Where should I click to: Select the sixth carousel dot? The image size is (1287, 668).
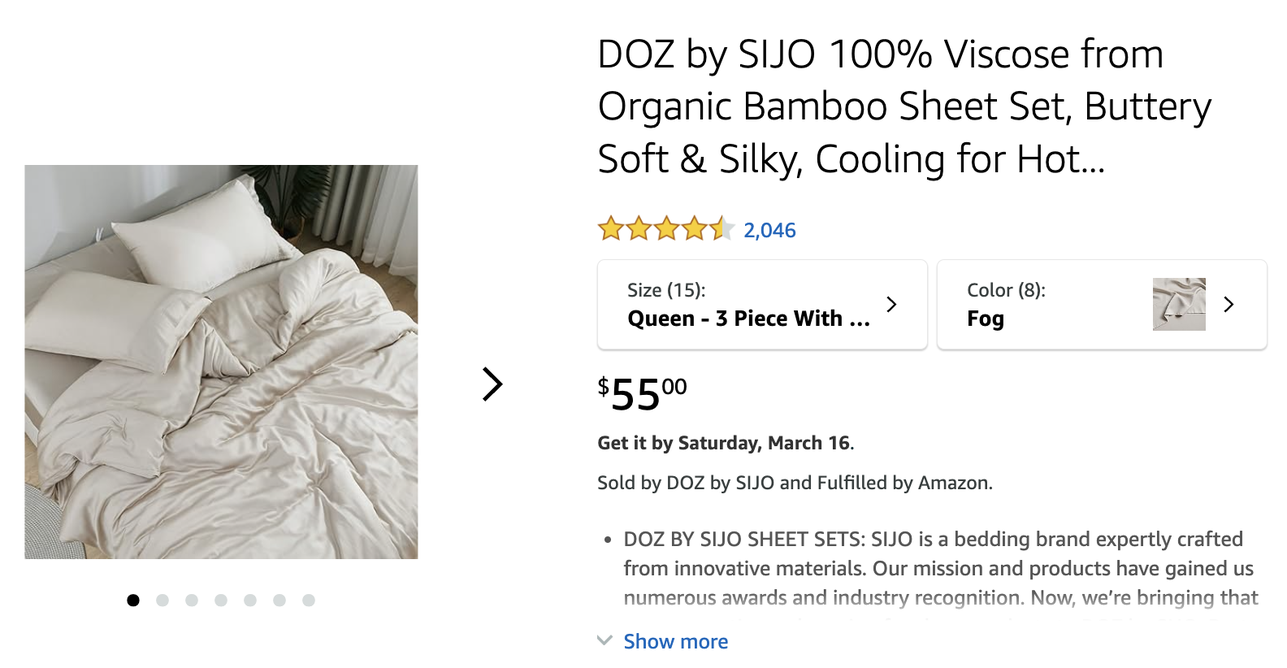[279, 600]
